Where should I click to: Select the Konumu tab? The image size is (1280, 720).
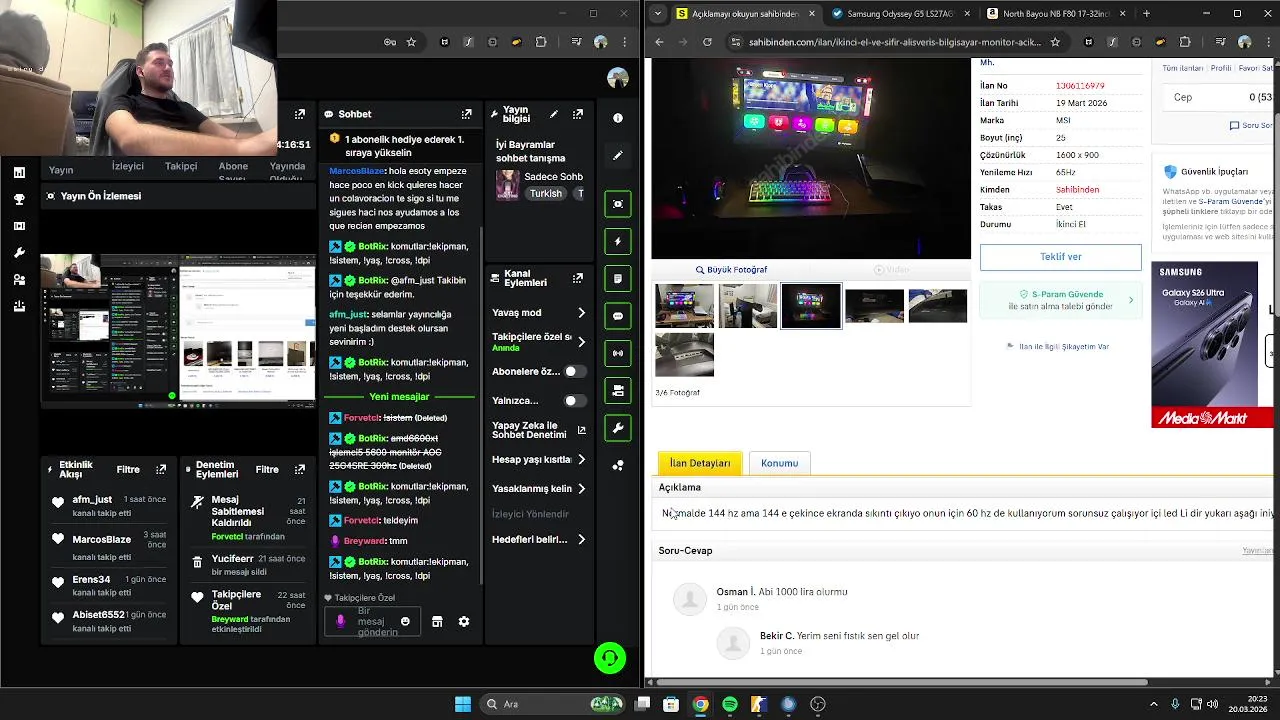tap(779, 463)
